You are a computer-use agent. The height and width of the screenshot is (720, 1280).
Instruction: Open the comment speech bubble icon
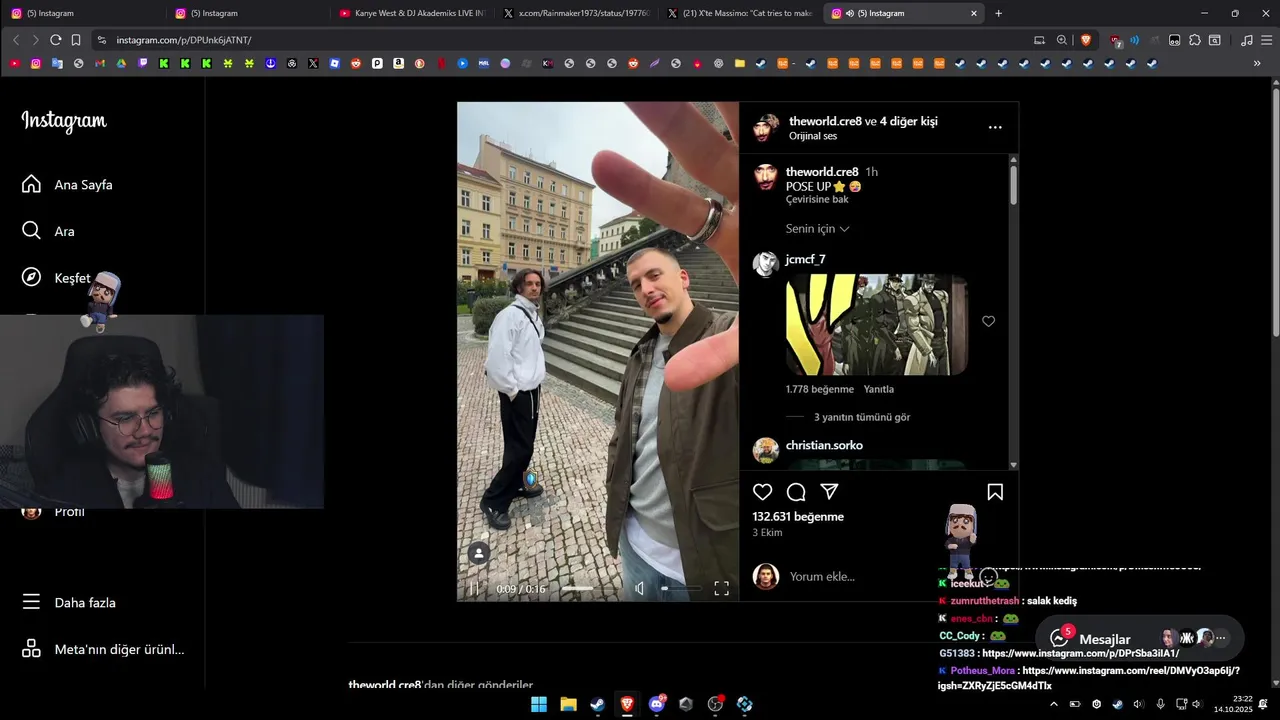[x=796, y=492]
